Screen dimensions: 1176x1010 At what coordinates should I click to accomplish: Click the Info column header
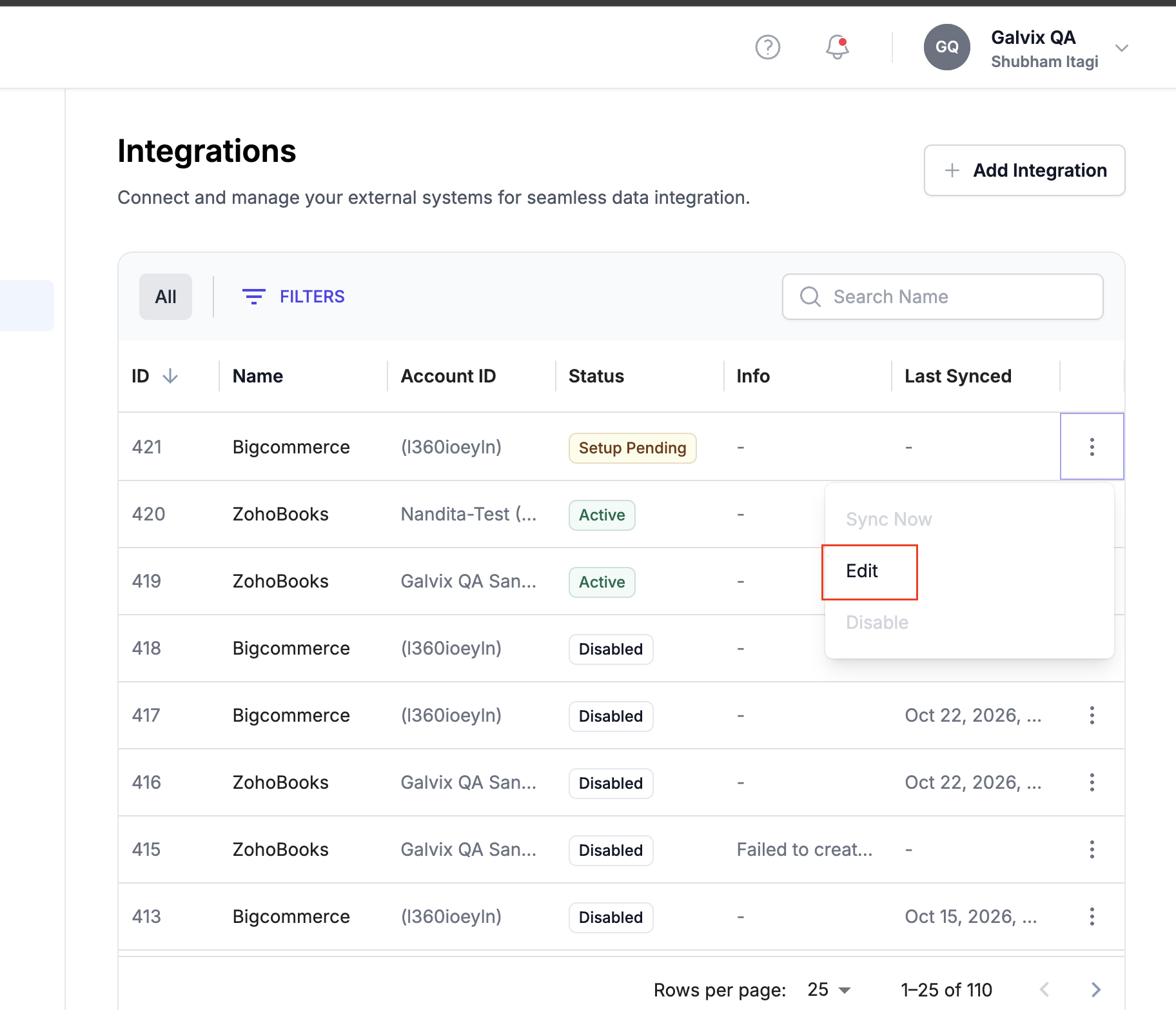click(x=753, y=376)
